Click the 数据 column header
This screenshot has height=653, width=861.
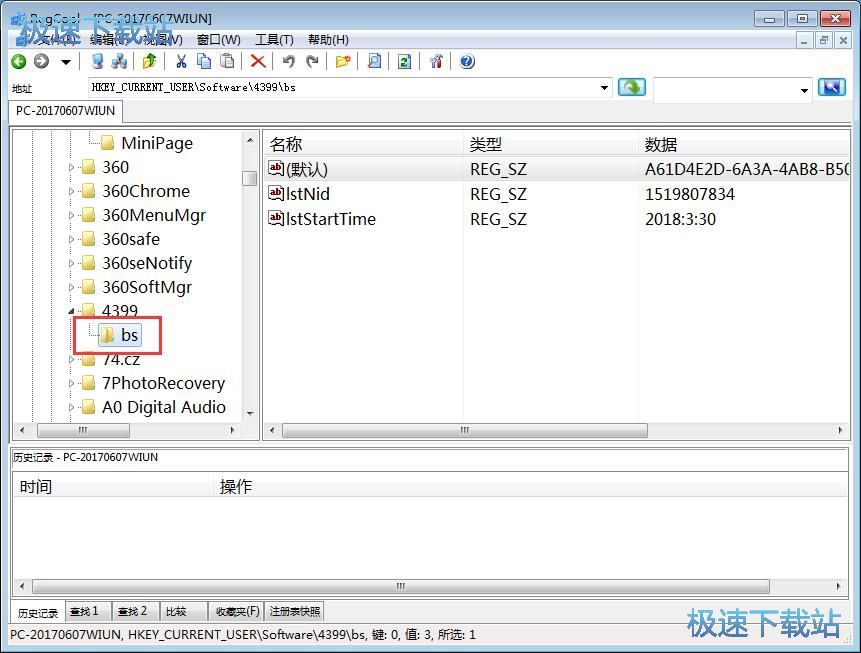[x=661, y=145]
